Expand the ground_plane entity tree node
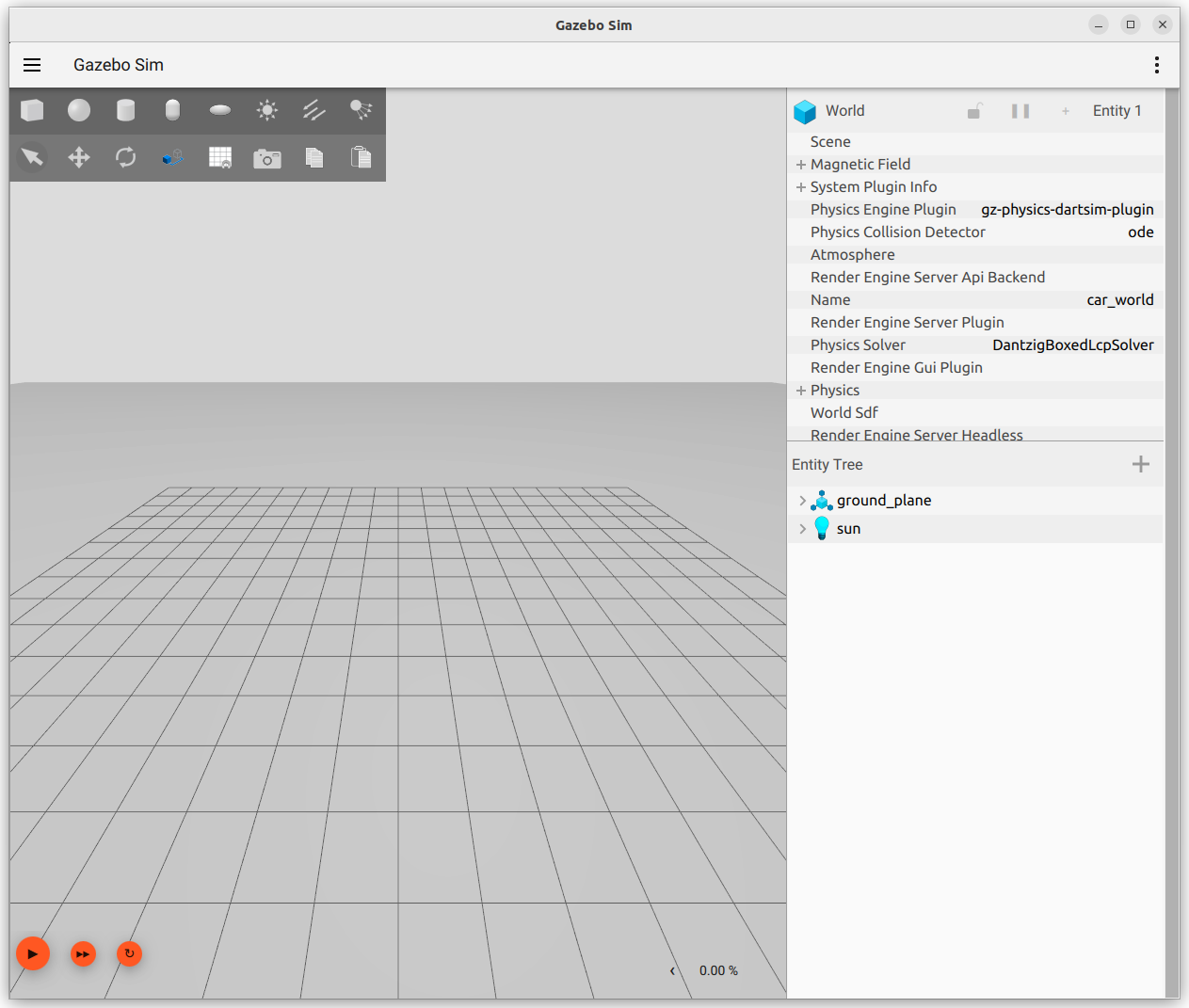Screen dimensions: 1189x1008 tap(802, 501)
